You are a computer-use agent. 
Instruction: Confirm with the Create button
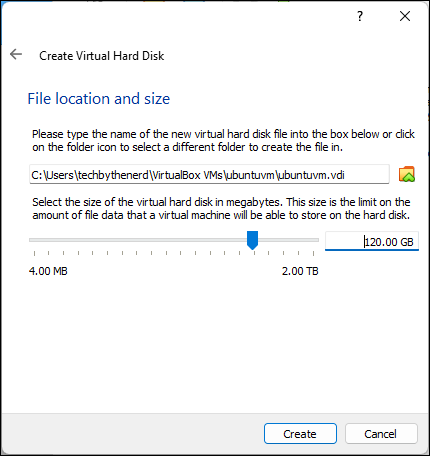[x=300, y=434]
